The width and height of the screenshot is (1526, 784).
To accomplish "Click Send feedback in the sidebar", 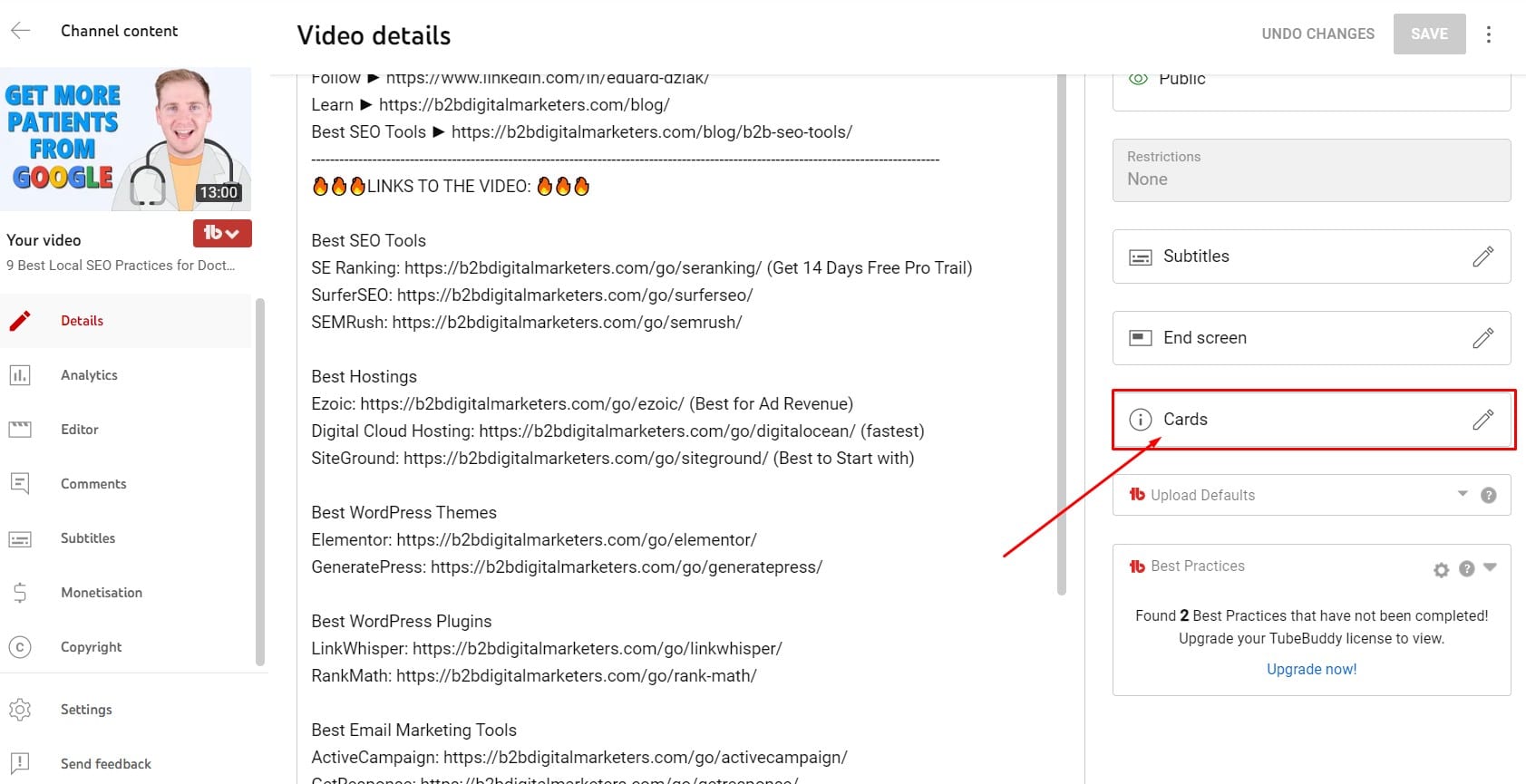I will tap(126, 764).
